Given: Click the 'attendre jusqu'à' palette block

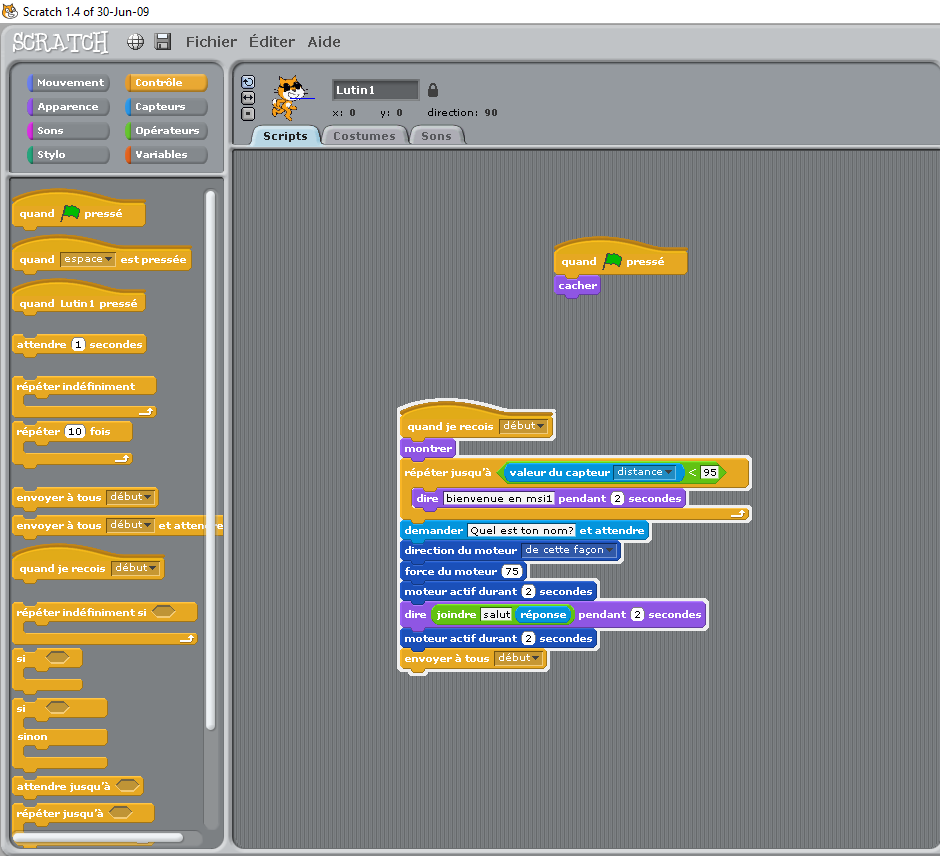Looking at the screenshot, I should click(x=77, y=786).
